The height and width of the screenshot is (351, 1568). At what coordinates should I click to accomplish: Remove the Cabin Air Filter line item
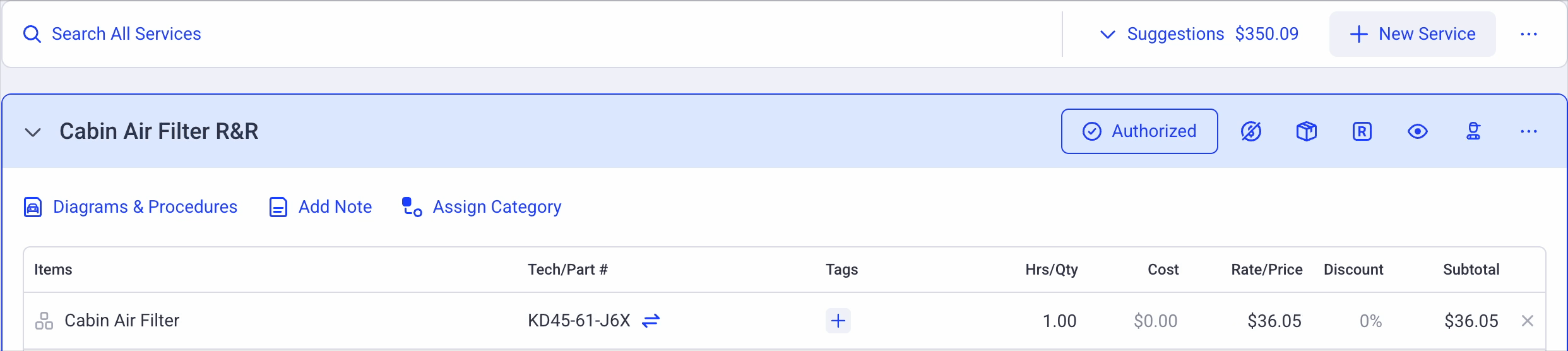tap(1528, 321)
